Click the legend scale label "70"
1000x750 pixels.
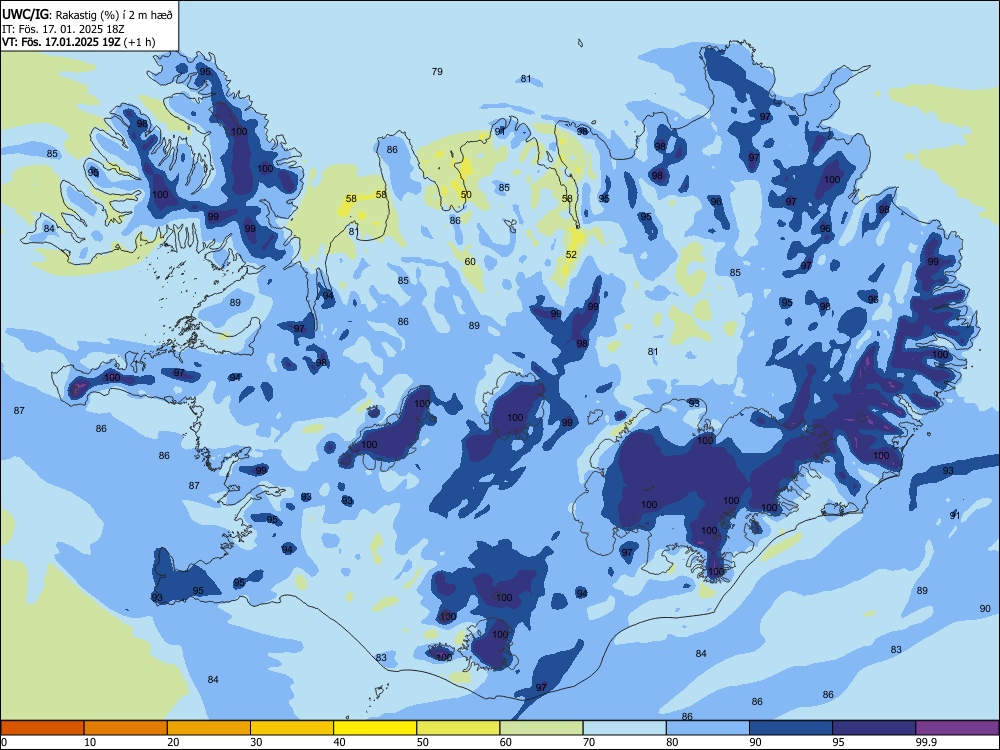coord(589,742)
